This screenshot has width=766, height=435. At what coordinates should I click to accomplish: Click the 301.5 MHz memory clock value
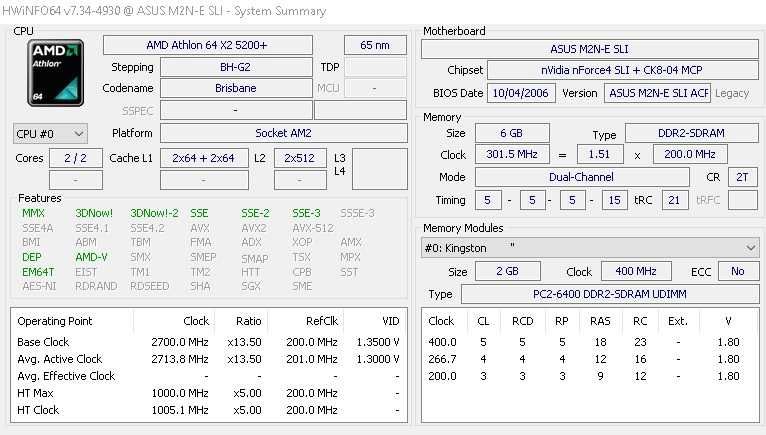512,154
